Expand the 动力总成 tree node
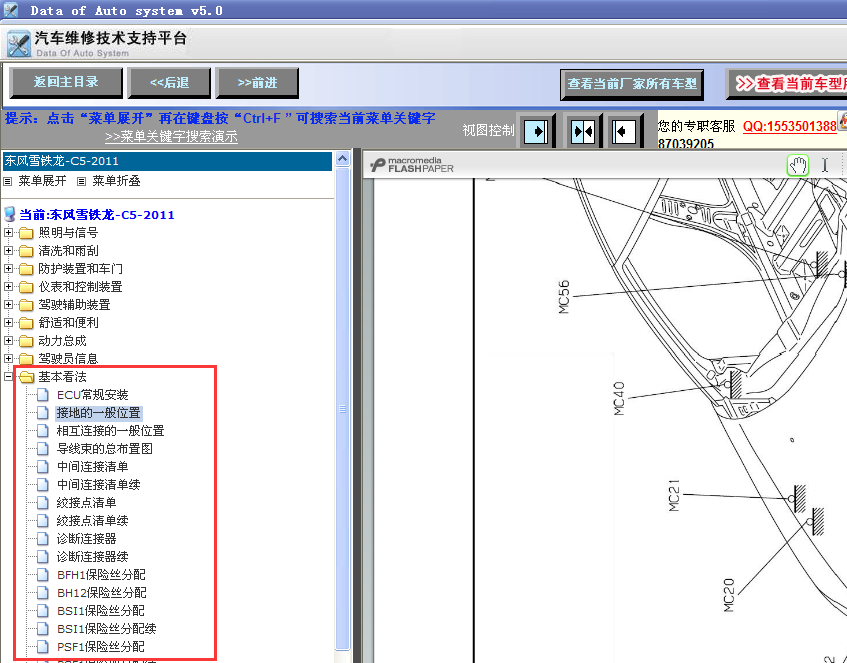Screen dimensions: 847x663 point(8,340)
